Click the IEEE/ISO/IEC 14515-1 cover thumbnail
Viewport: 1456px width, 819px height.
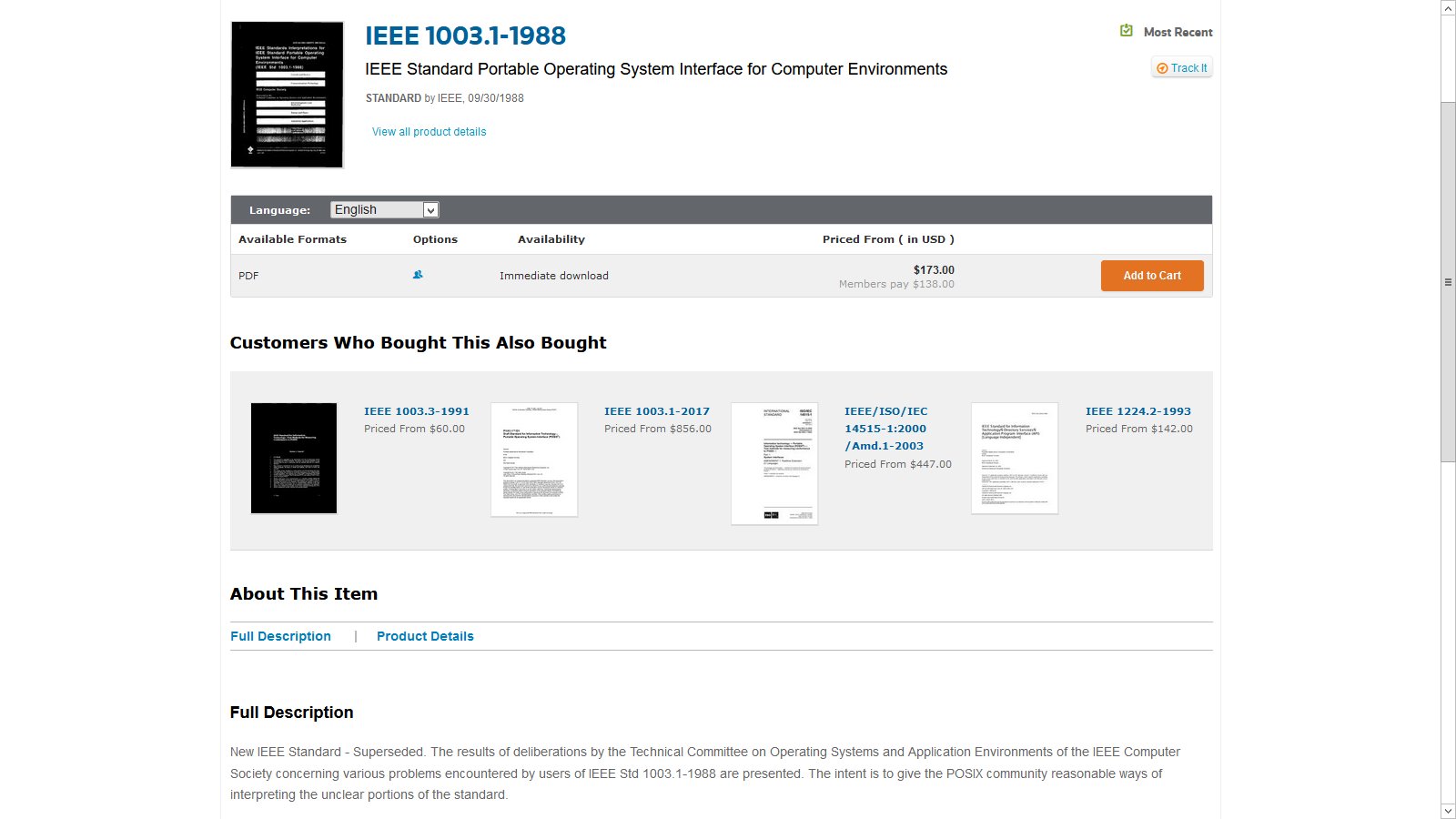(774, 463)
